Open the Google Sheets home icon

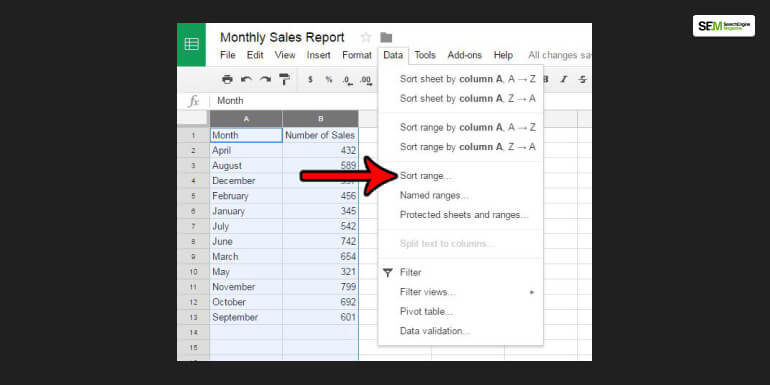click(x=192, y=44)
